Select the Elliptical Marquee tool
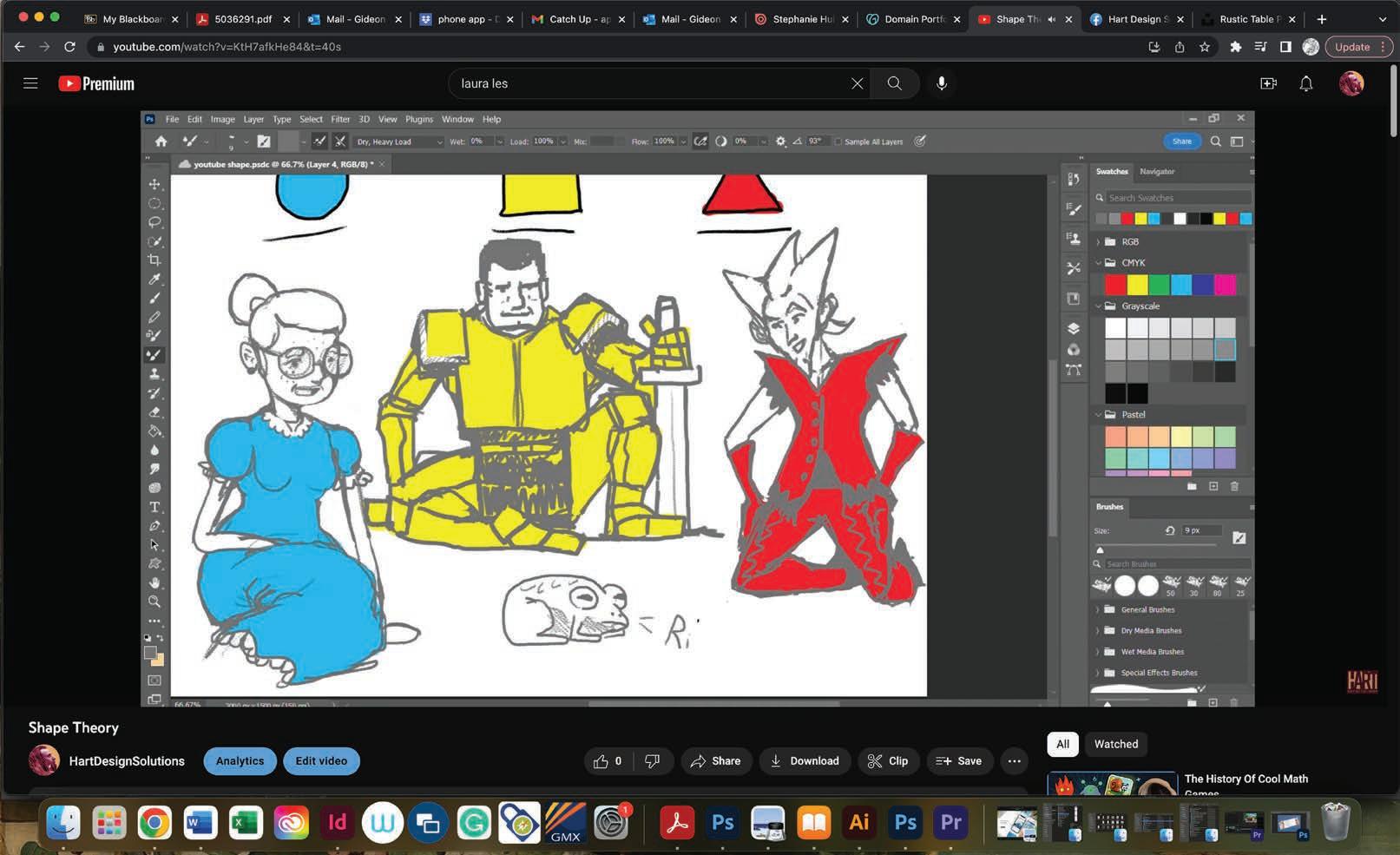This screenshot has height=855, width=1400. 154,203
